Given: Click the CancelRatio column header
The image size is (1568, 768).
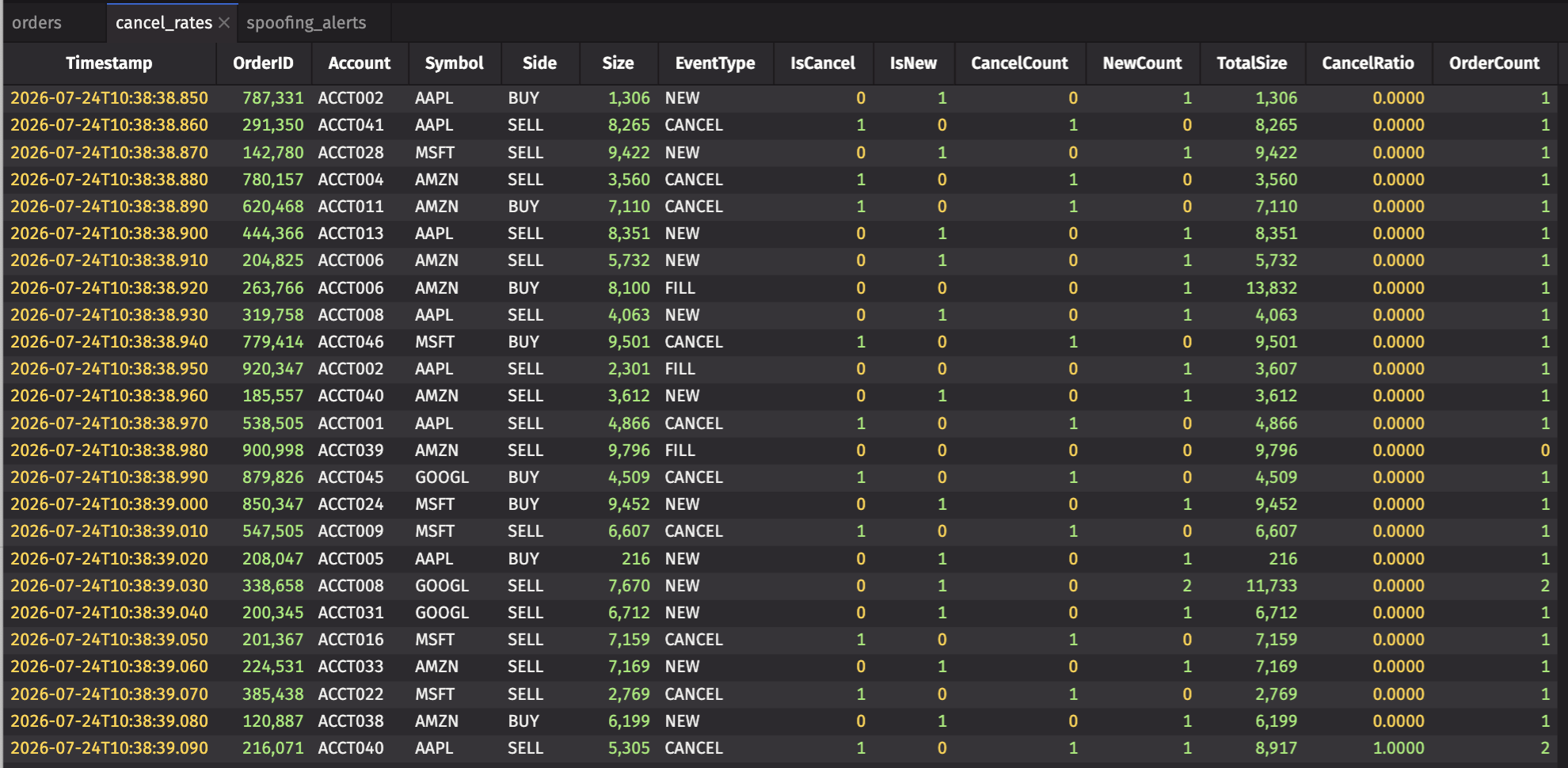Looking at the screenshot, I should [x=1368, y=63].
